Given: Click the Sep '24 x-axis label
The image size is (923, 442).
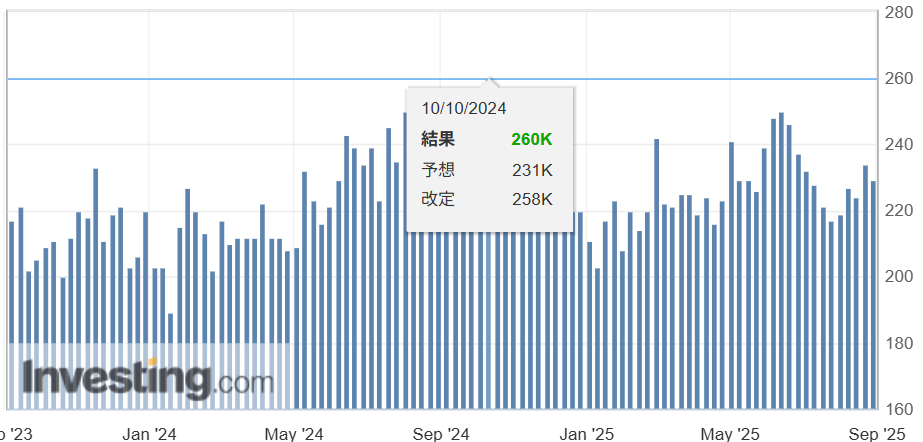Looking at the screenshot, I should click(x=441, y=434).
